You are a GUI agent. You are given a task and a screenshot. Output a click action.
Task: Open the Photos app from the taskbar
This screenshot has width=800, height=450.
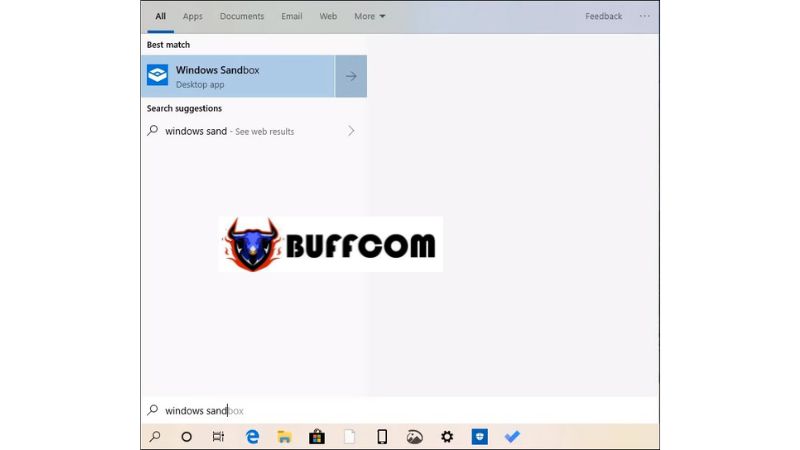tap(414, 437)
